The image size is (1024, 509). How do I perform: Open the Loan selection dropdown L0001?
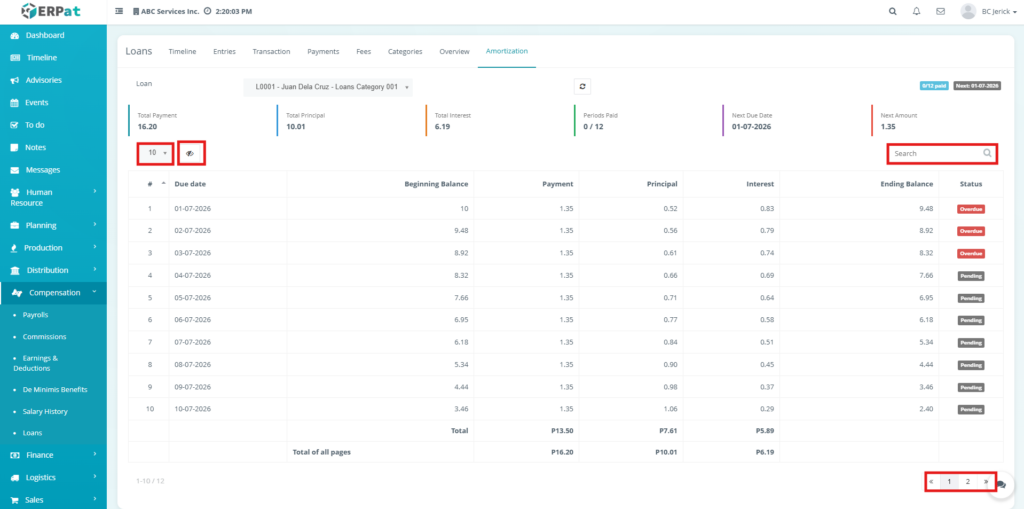pos(328,87)
